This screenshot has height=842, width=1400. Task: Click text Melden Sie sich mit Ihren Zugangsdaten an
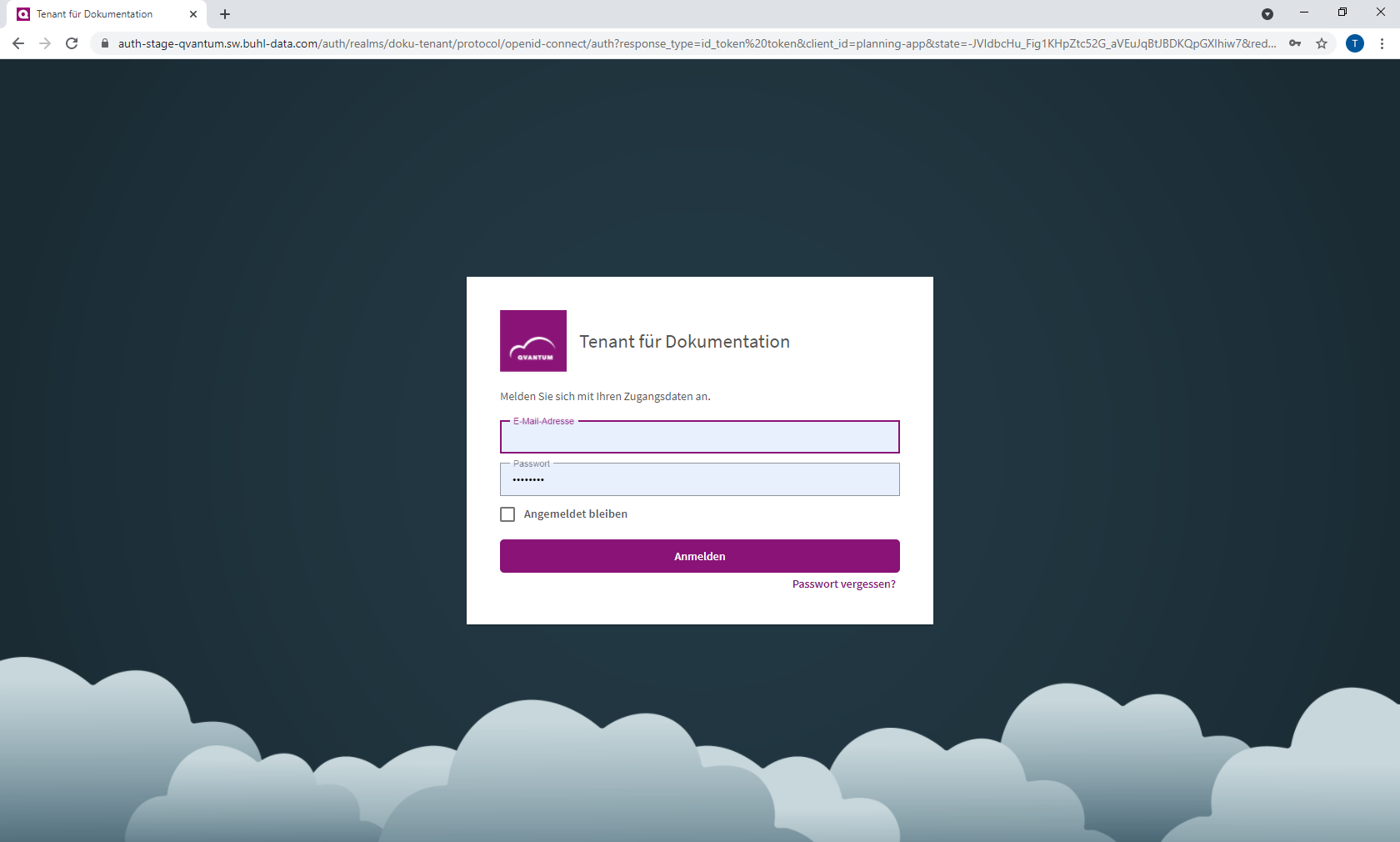coord(605,397)
